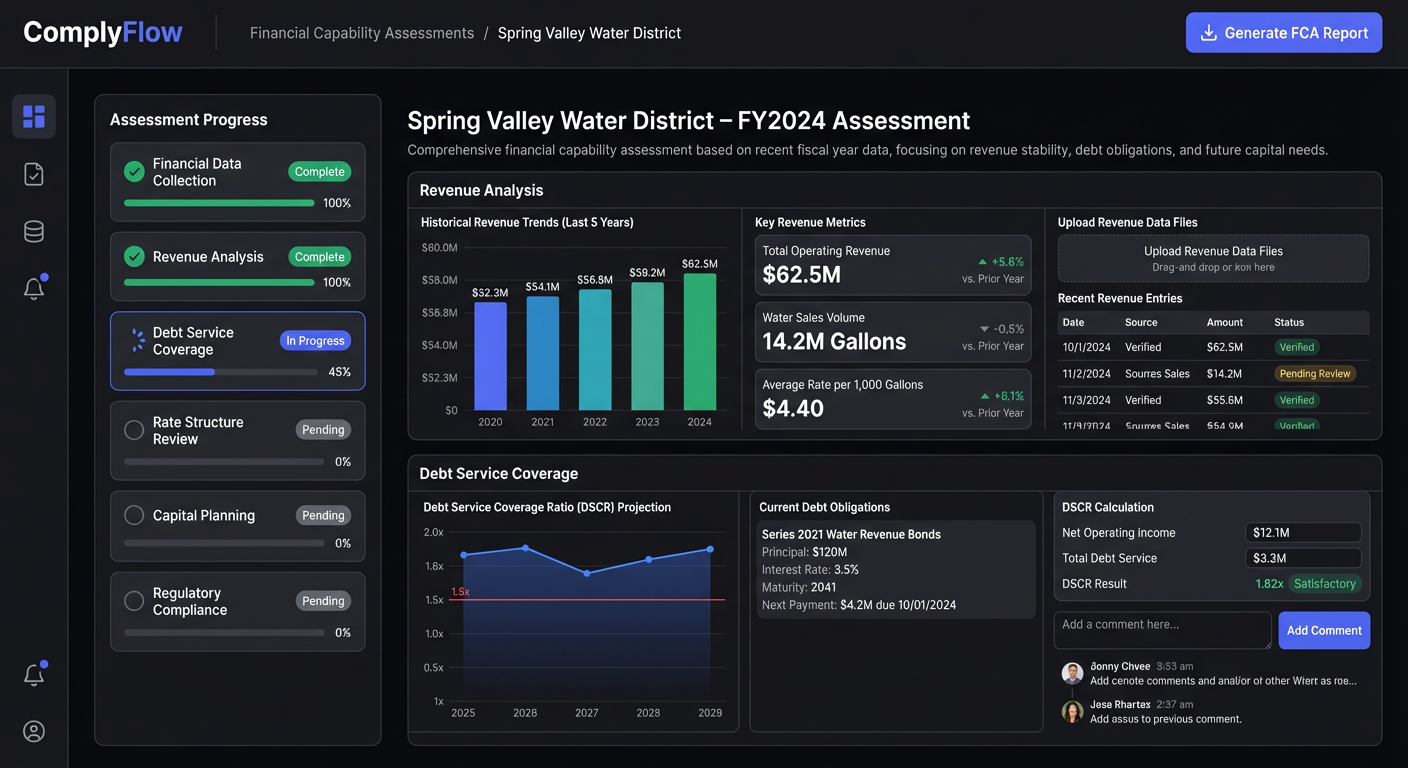Open the notifications bell with unread indicator
The width and height of the screenshot is (1408, 768).
point(33,288)
